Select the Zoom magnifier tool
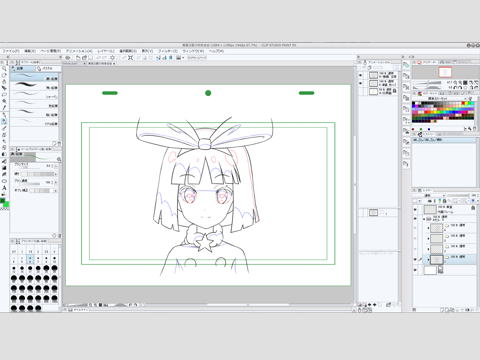 coord(4,68)
